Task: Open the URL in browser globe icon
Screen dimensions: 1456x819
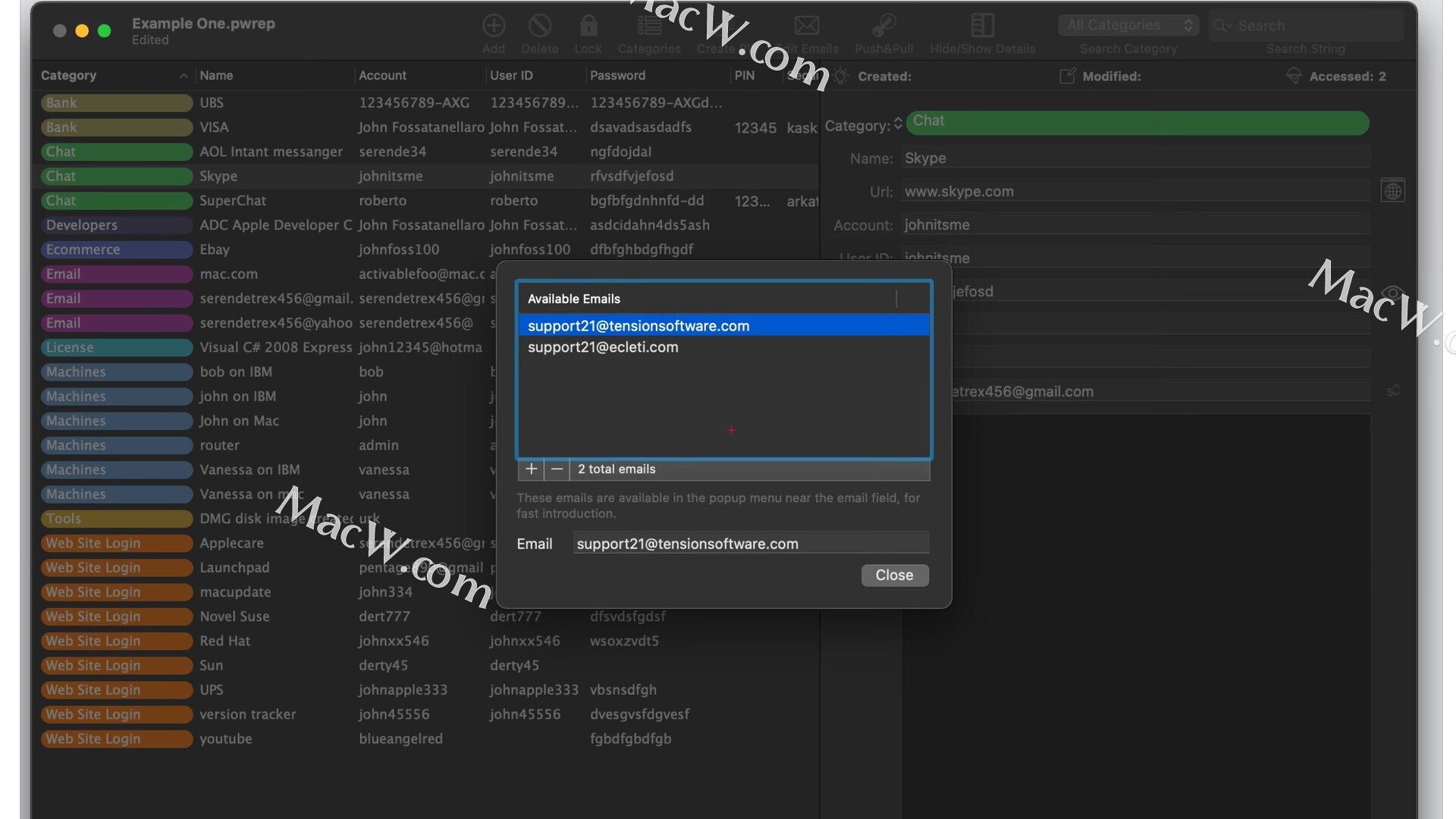Action: click(1392, 191)
